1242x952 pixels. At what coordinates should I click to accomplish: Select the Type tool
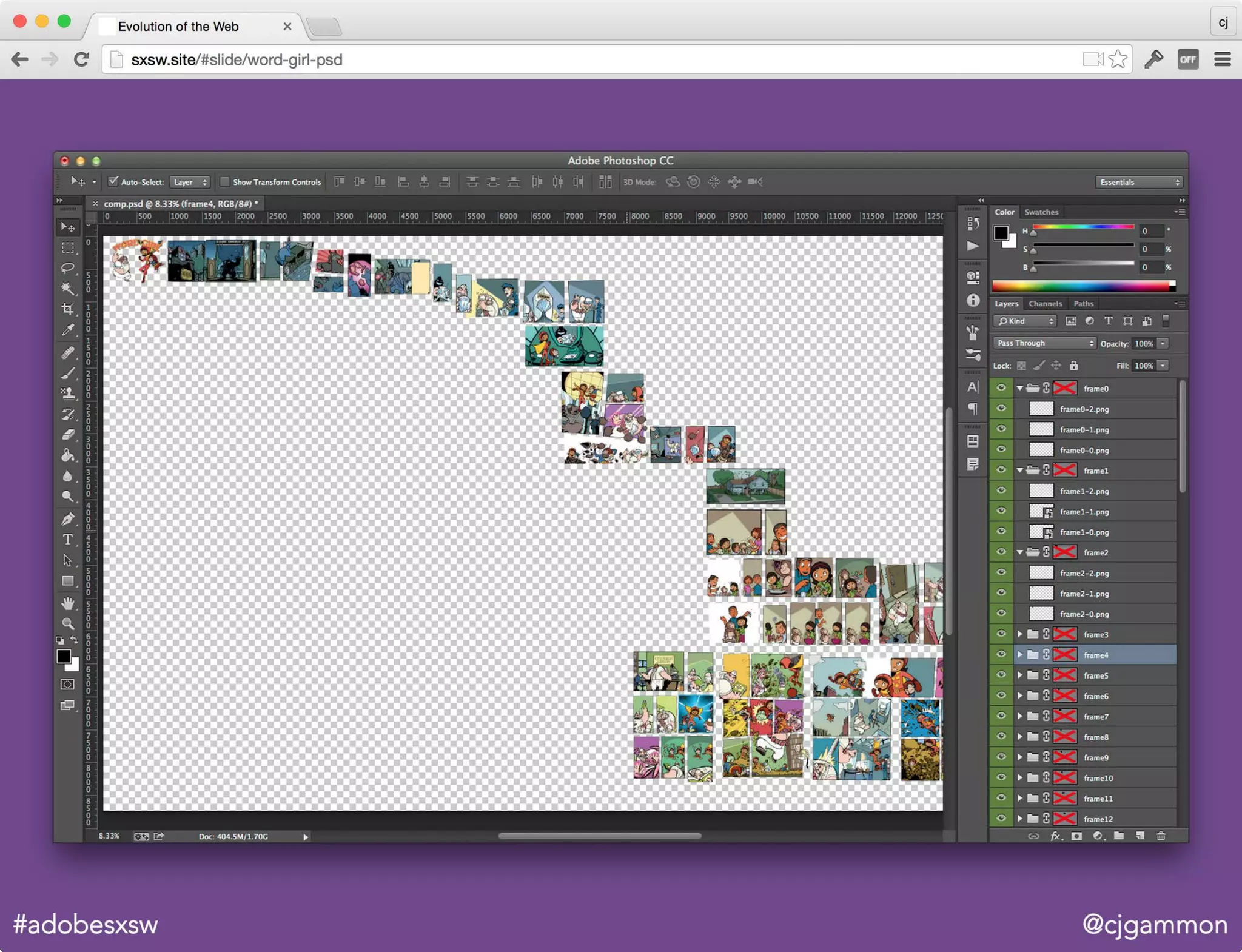click(x=68, y=540)
